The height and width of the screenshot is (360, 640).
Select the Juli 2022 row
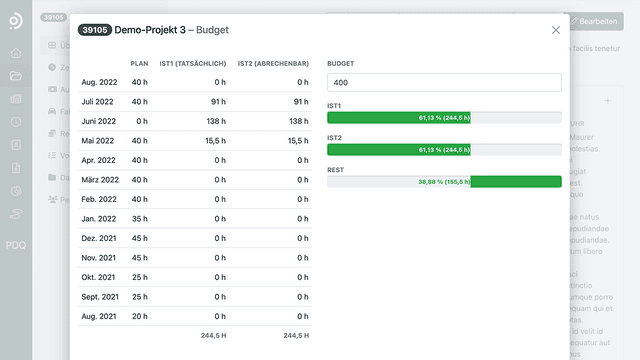[195, 102]
